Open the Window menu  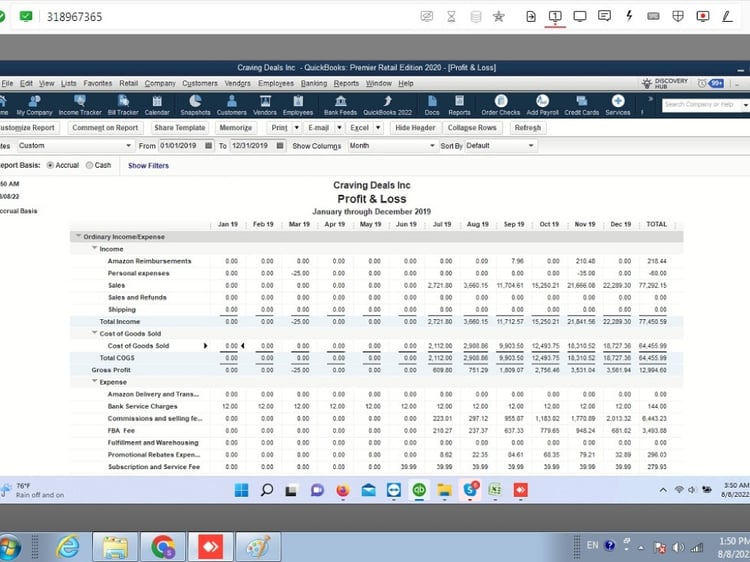(x=379, y=83)
